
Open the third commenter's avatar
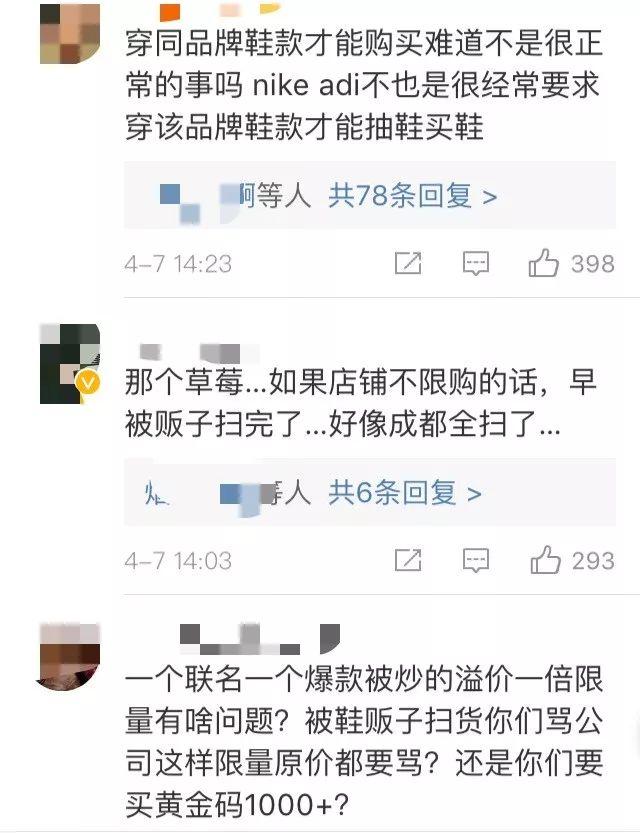click(x=70, y=657)
